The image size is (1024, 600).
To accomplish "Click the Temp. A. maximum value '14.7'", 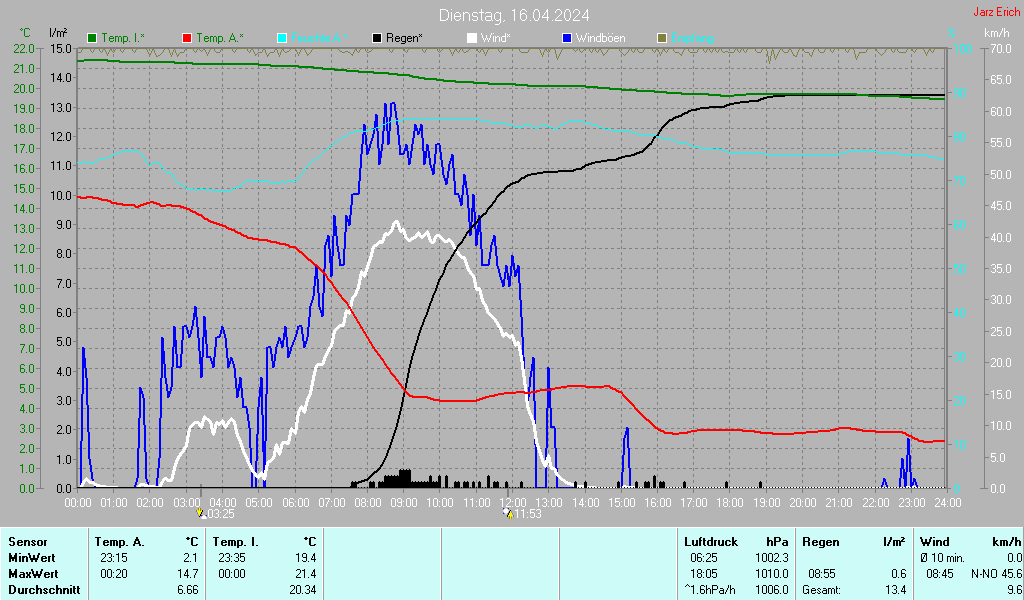I will tap(187, 574).
